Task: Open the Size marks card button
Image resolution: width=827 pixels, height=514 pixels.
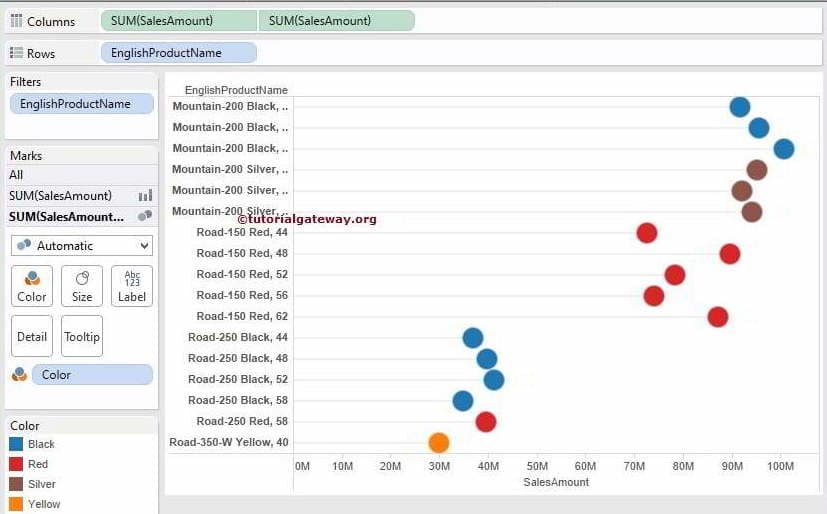Action: pos(82,286)
